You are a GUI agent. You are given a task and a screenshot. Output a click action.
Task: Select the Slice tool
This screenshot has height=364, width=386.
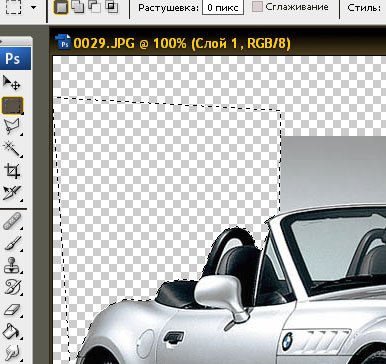pyautogui.click(x=12, y=193)
